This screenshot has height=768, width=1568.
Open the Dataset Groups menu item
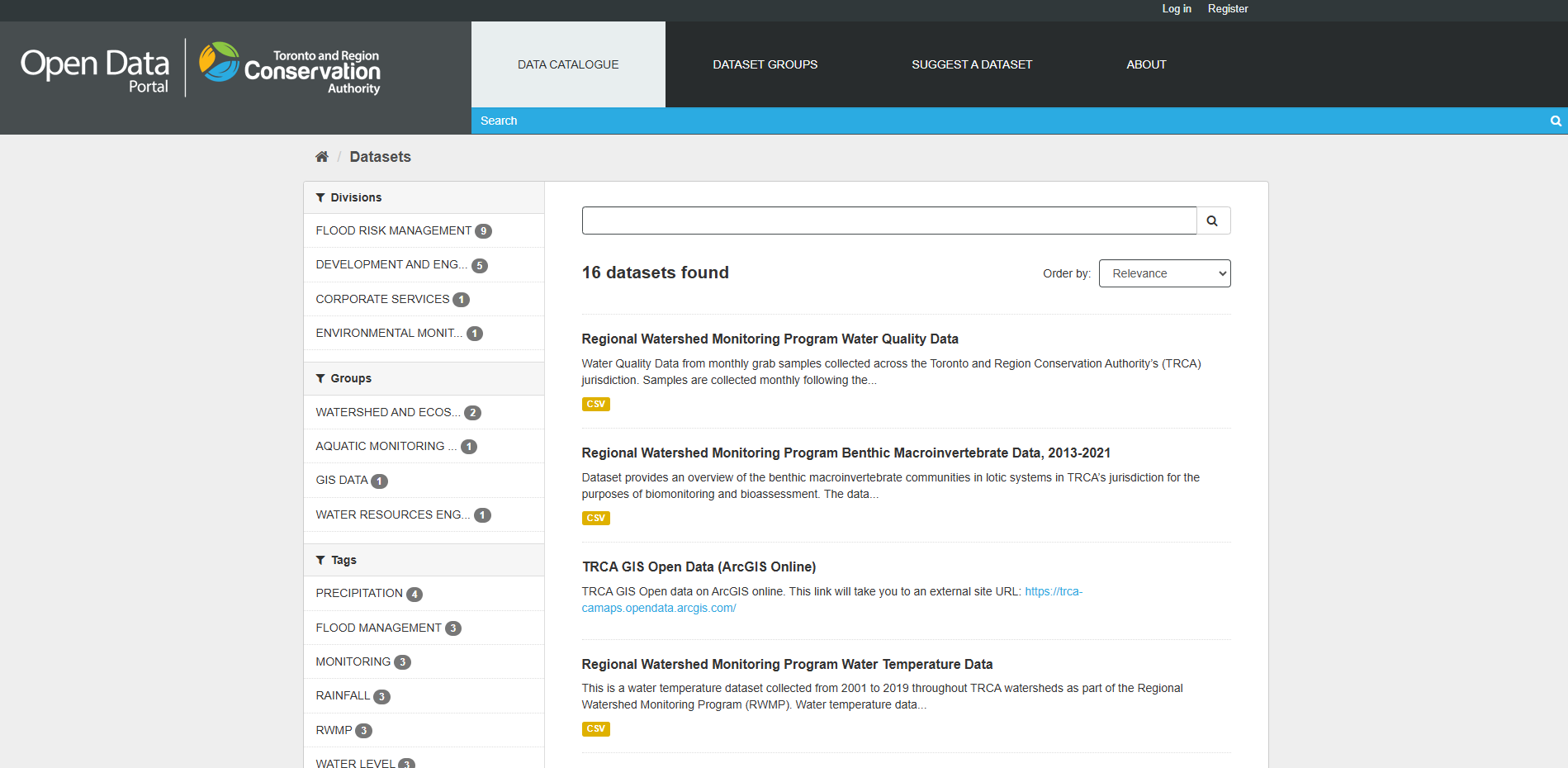point(765,64)
